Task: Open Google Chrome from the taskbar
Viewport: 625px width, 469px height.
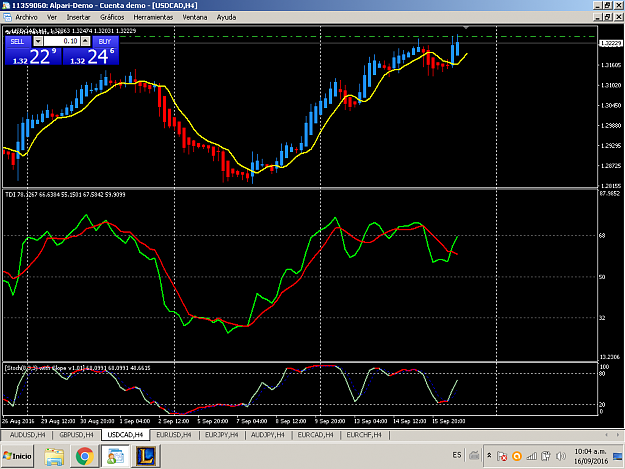Action: [x=85, y=457]
